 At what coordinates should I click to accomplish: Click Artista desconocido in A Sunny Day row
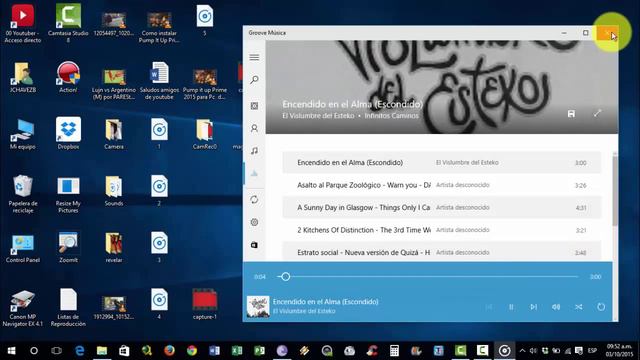(462, 207)
